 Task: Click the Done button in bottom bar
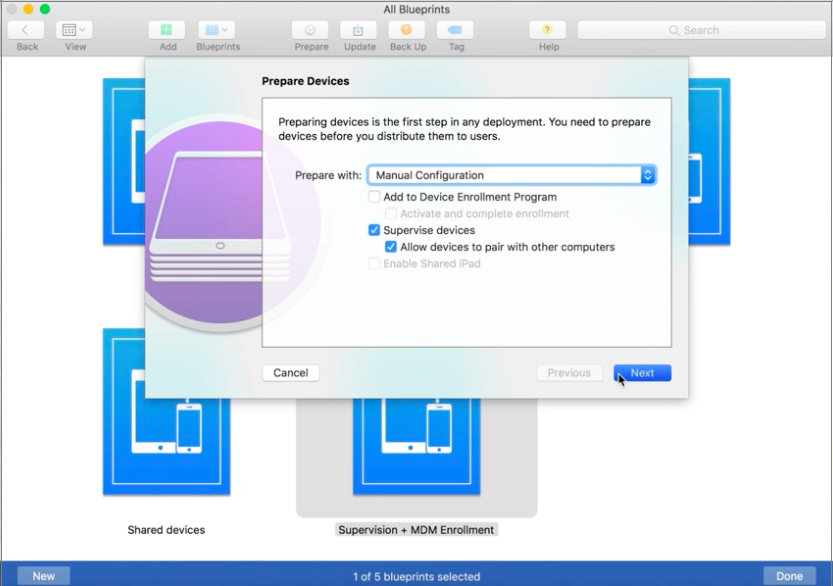pos(789,576)
